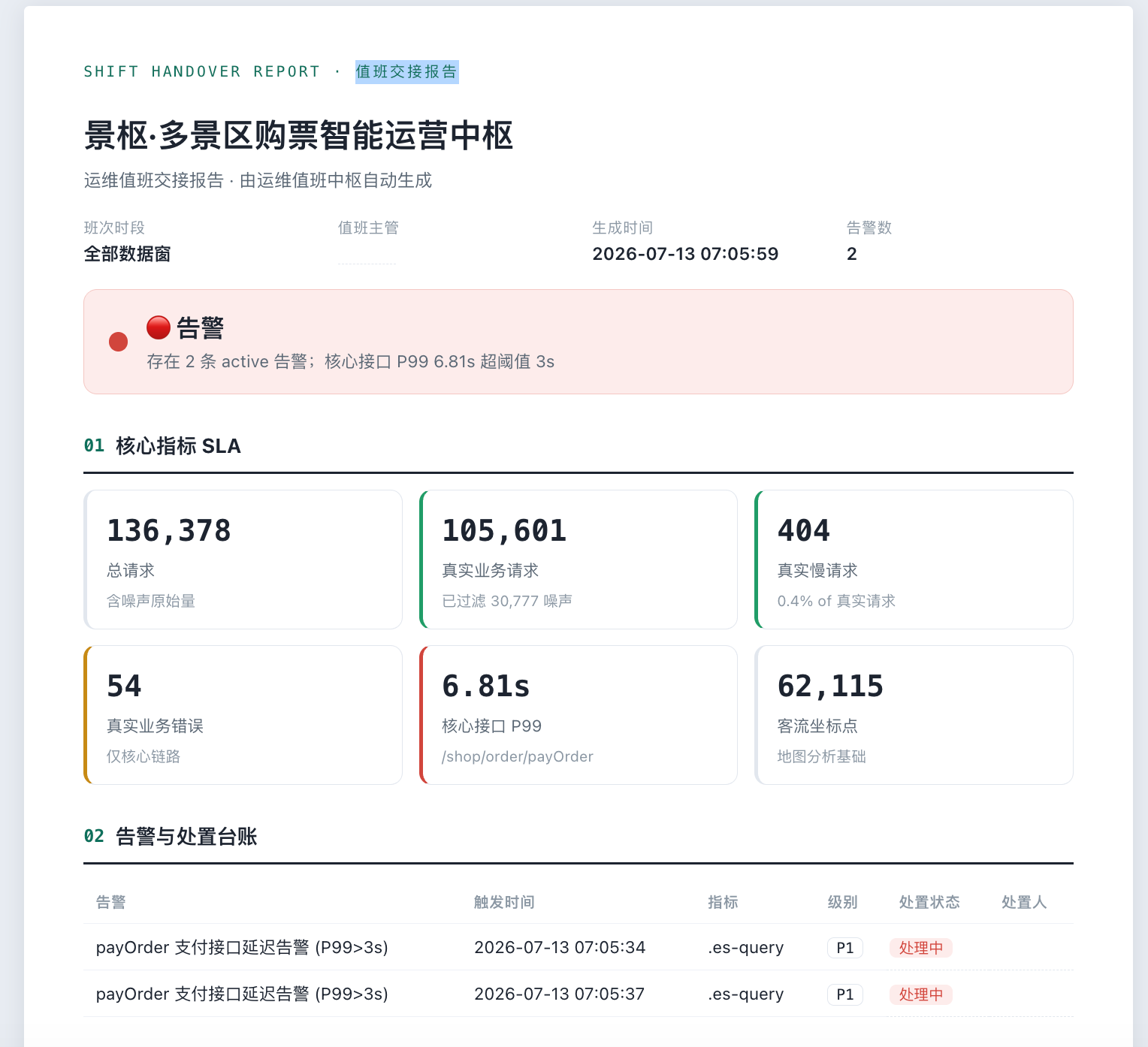Click the P1 badge in 07:05:37 row
The image size is (1148, 1047).
(845, 994)
